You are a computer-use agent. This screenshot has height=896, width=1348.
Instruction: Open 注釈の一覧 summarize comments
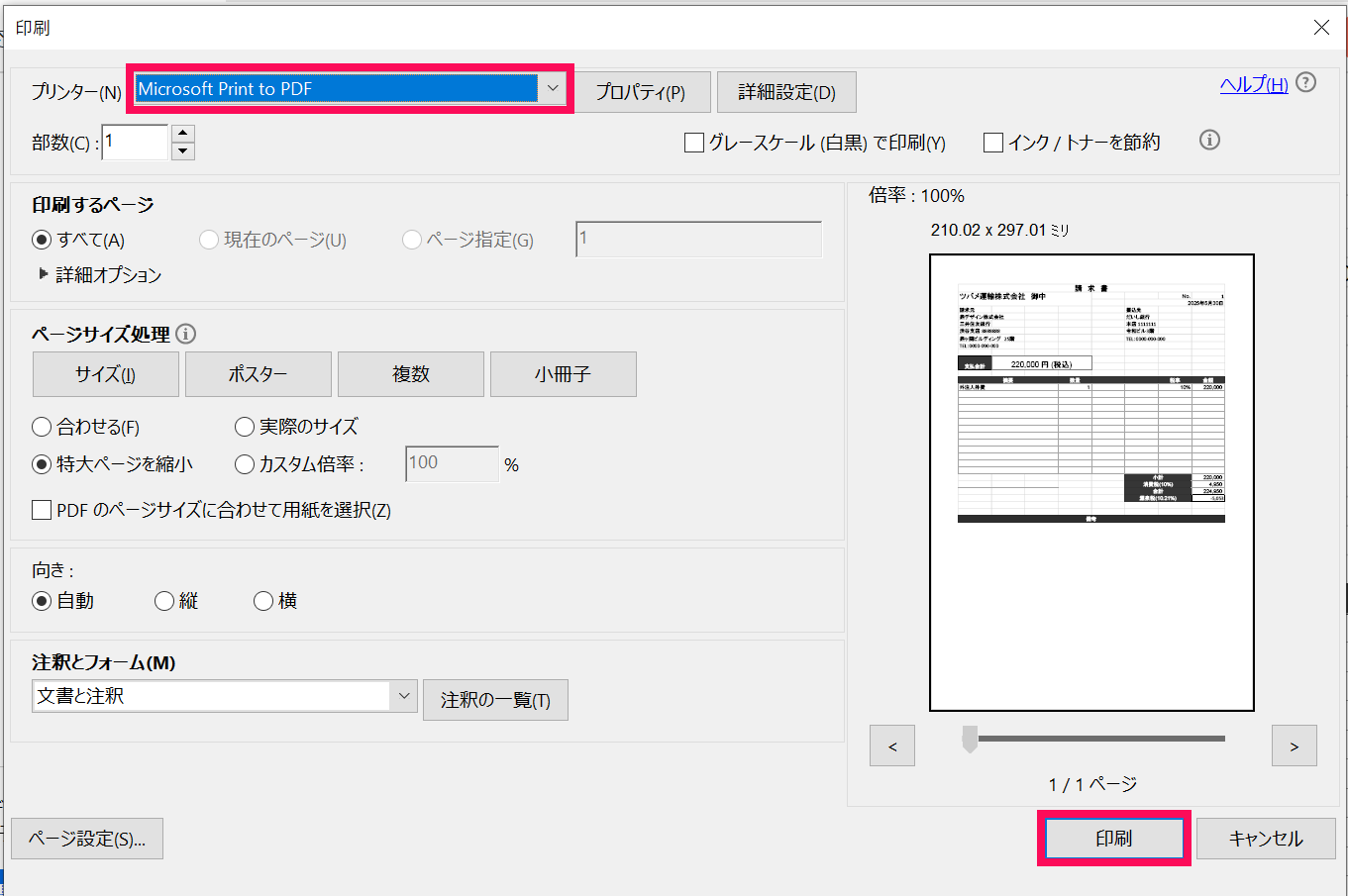495,700
